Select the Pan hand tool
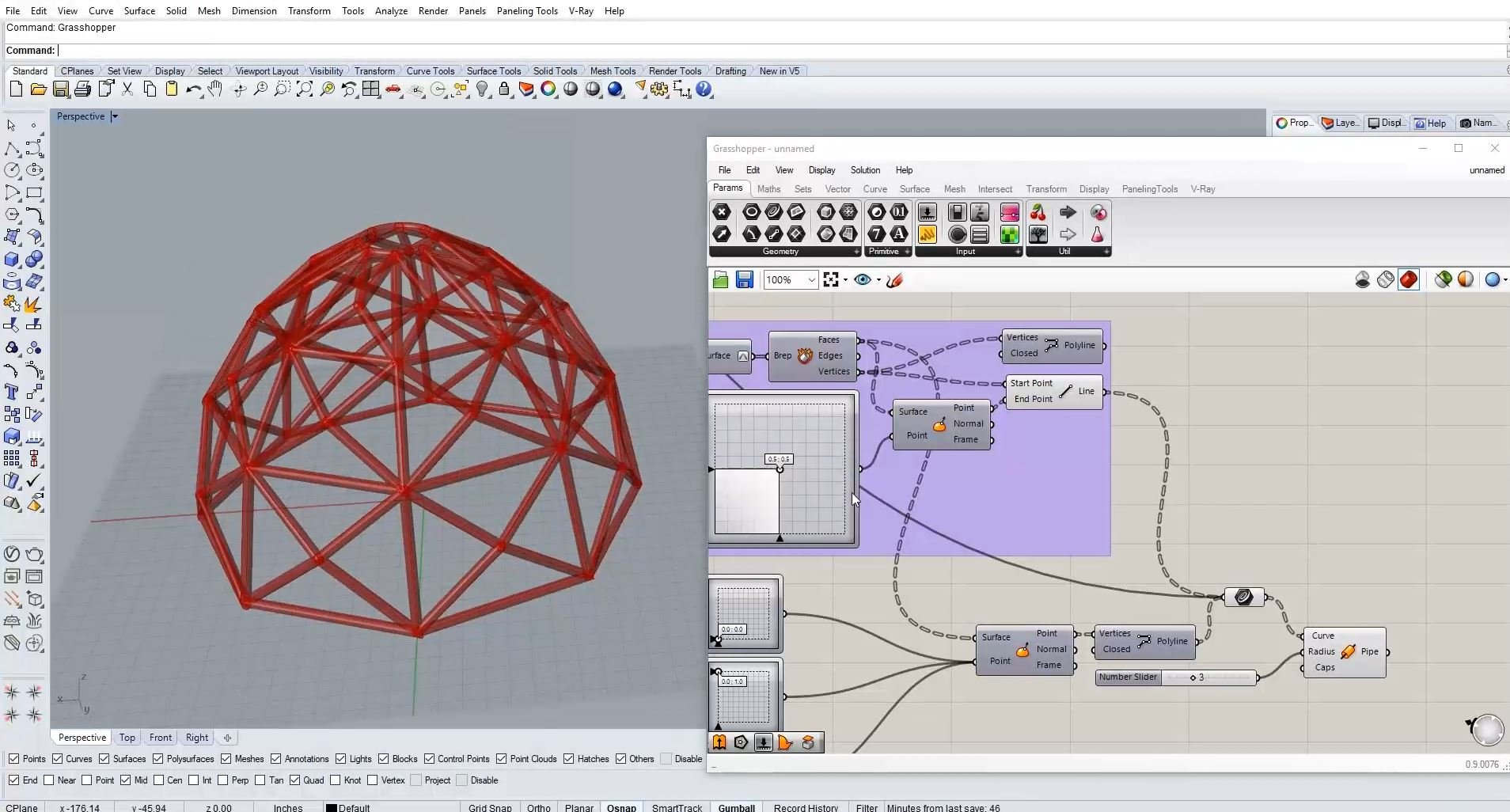The width and height of the screenshot is (1510, 812). [x=215, y=89]
